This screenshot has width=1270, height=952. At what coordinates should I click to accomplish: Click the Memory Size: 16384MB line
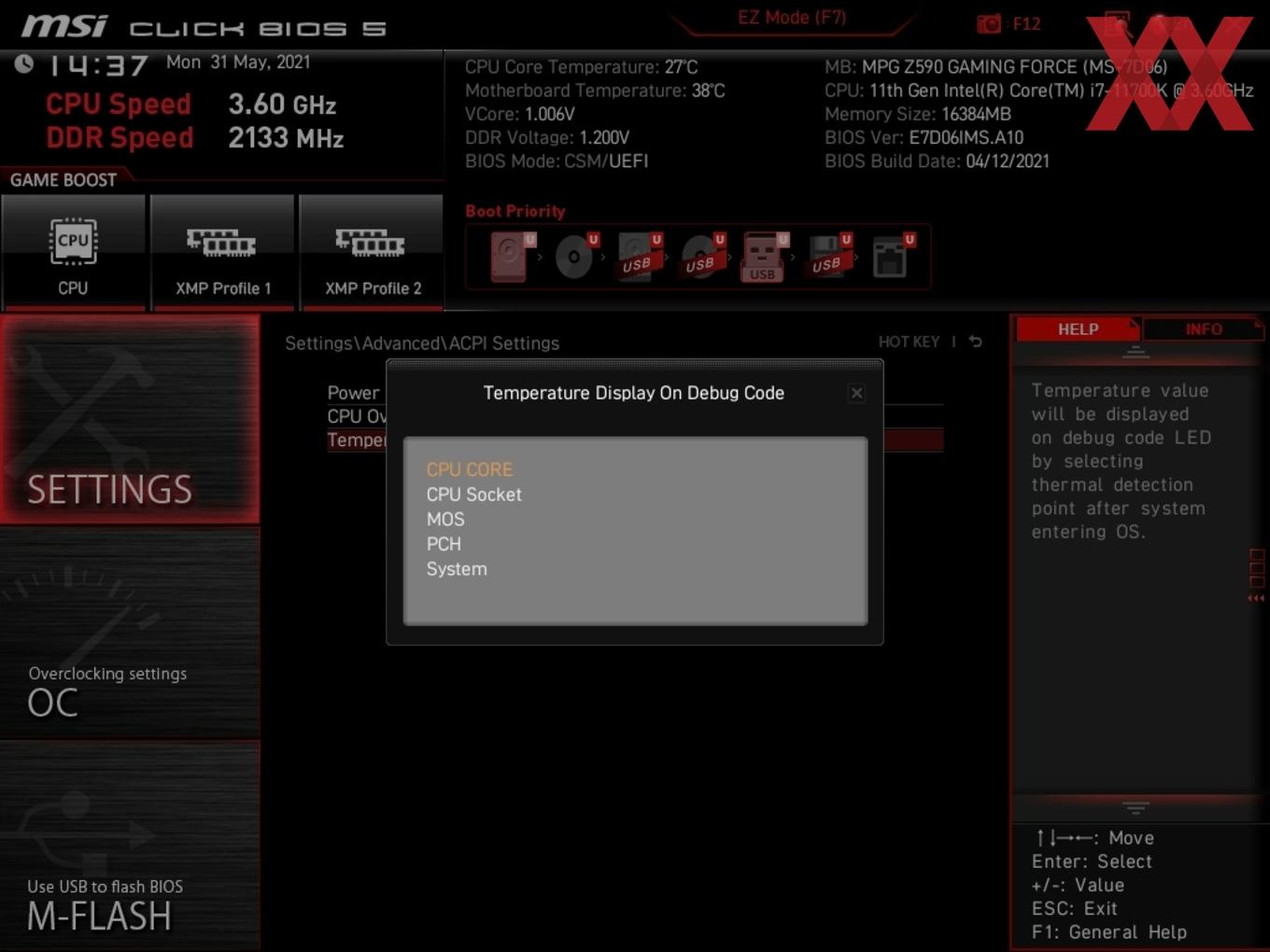pos(917,114)
